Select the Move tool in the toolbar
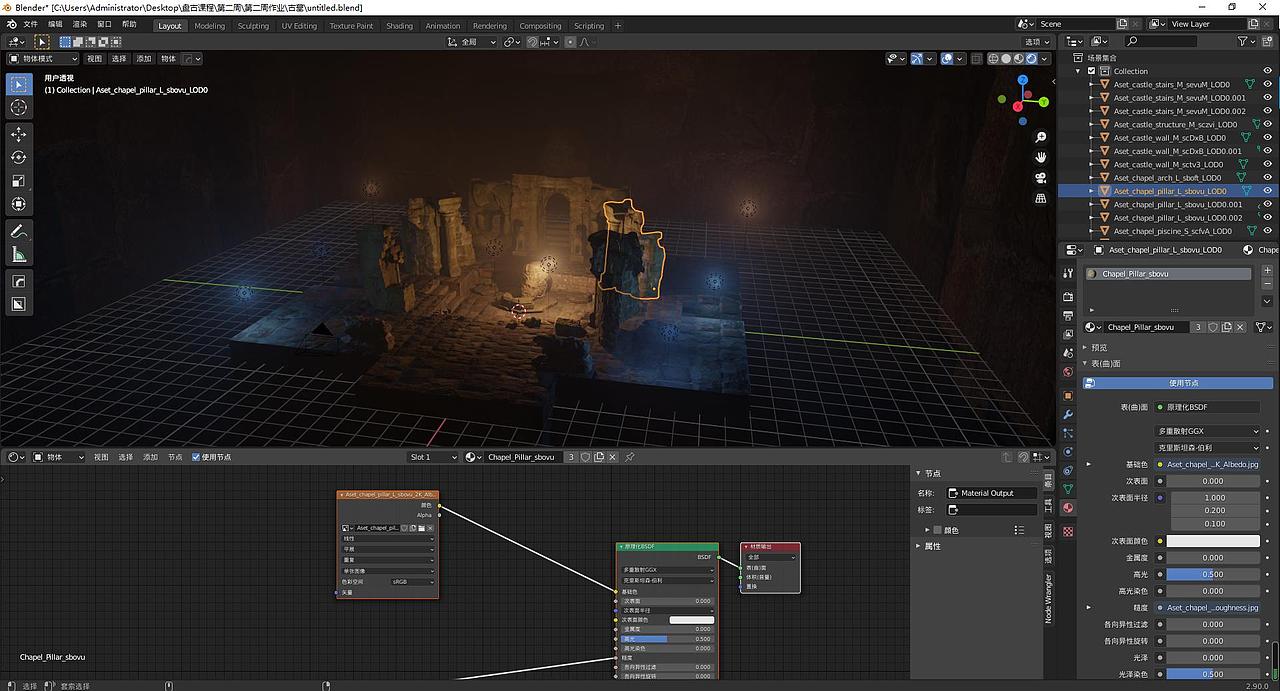Viewport: 1280px width, 691px height. pyautogui.click(x=18, y=134)
